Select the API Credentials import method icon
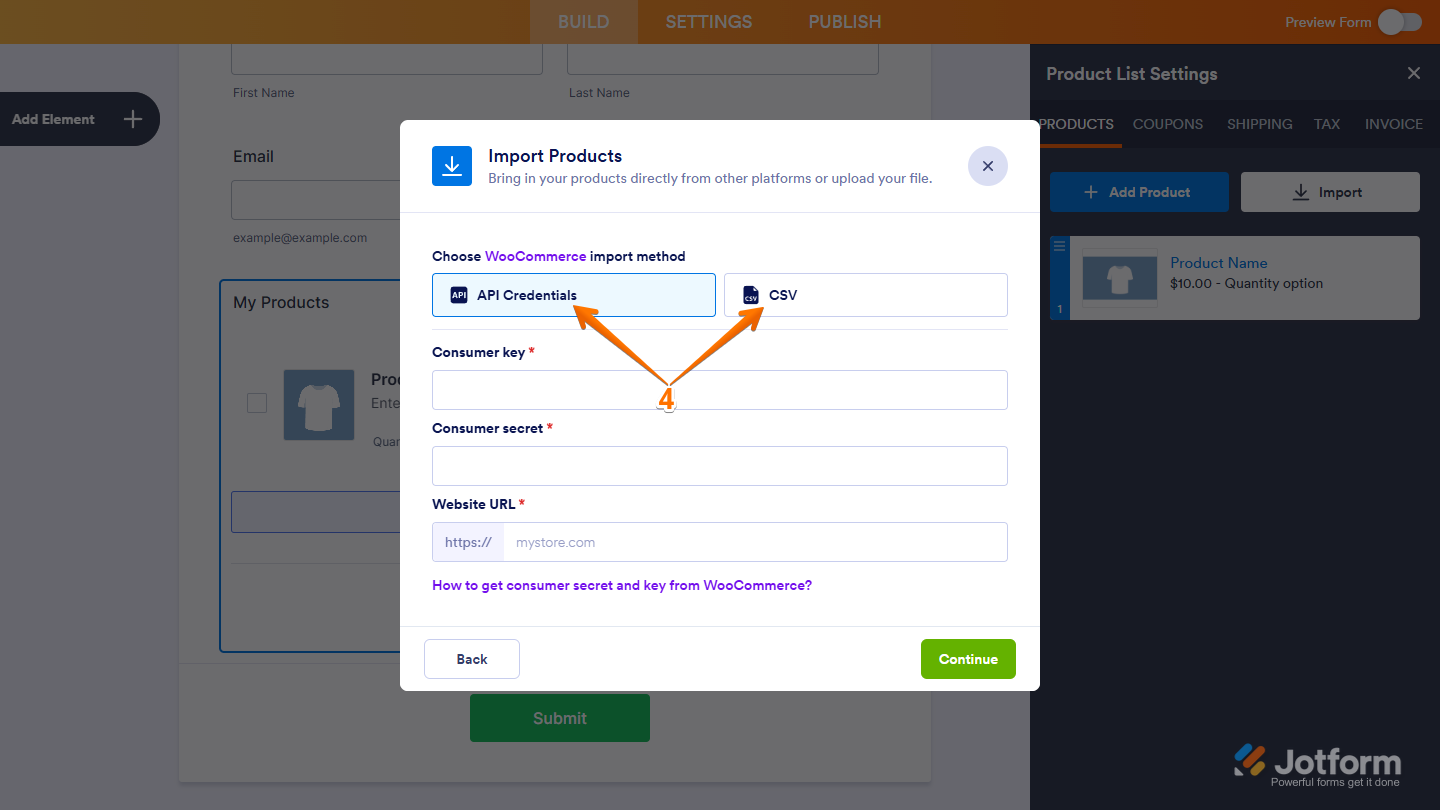The image size is (1440, 810). point(459,294)
